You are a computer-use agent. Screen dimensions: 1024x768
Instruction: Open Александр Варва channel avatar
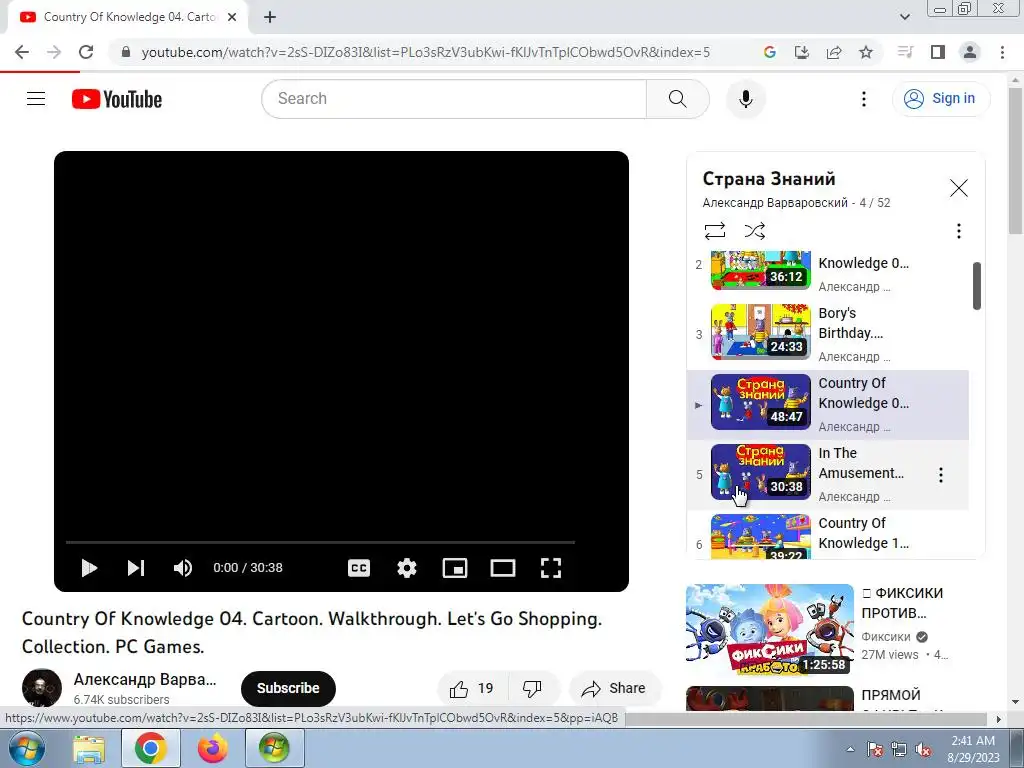tap(42, 688)
